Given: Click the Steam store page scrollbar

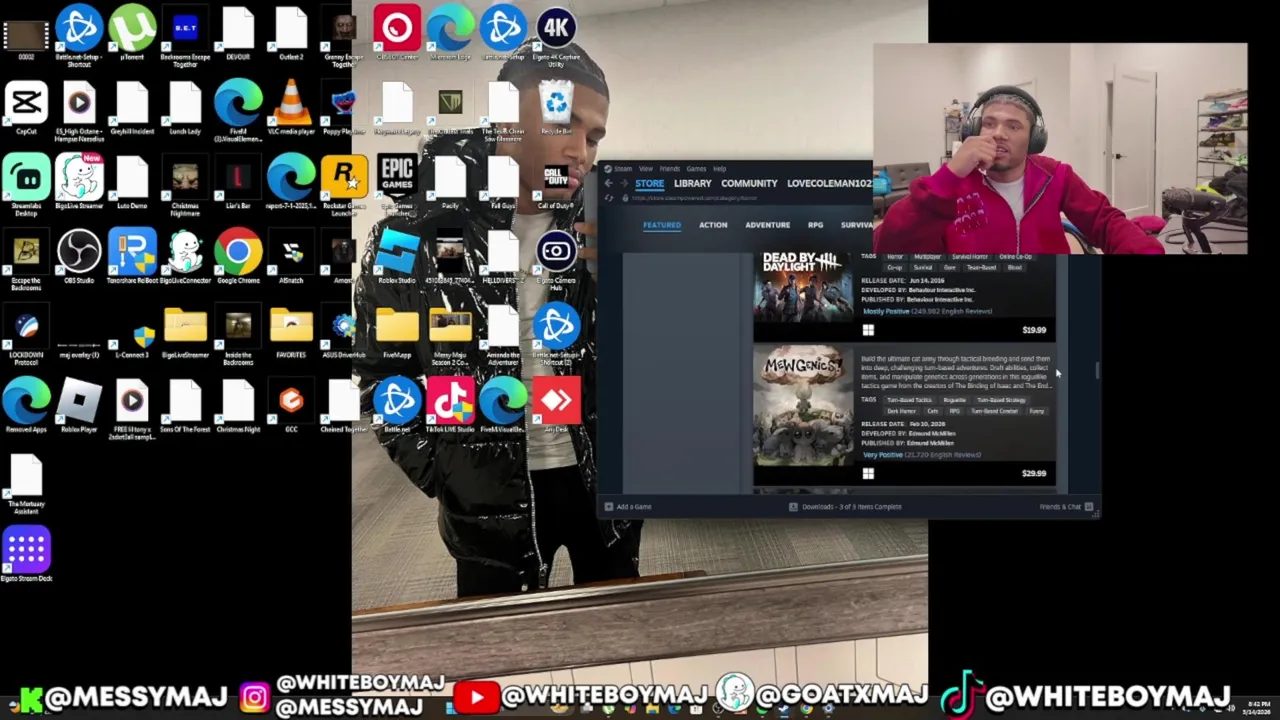Looking at the screenshot, I should pyautogui.click(x=1097, y=371).
